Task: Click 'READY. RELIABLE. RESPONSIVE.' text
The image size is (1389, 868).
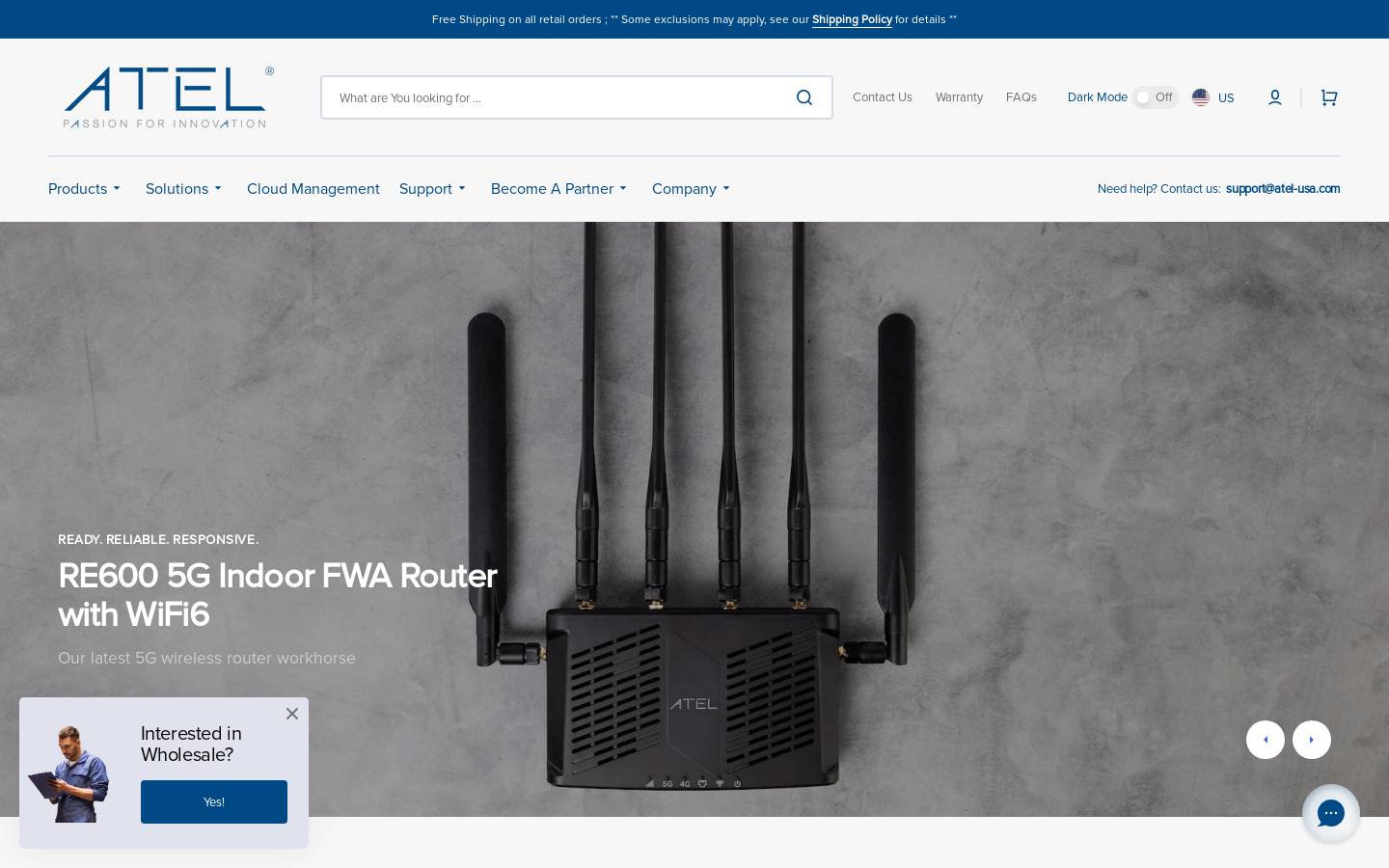Action: [158, 539]
